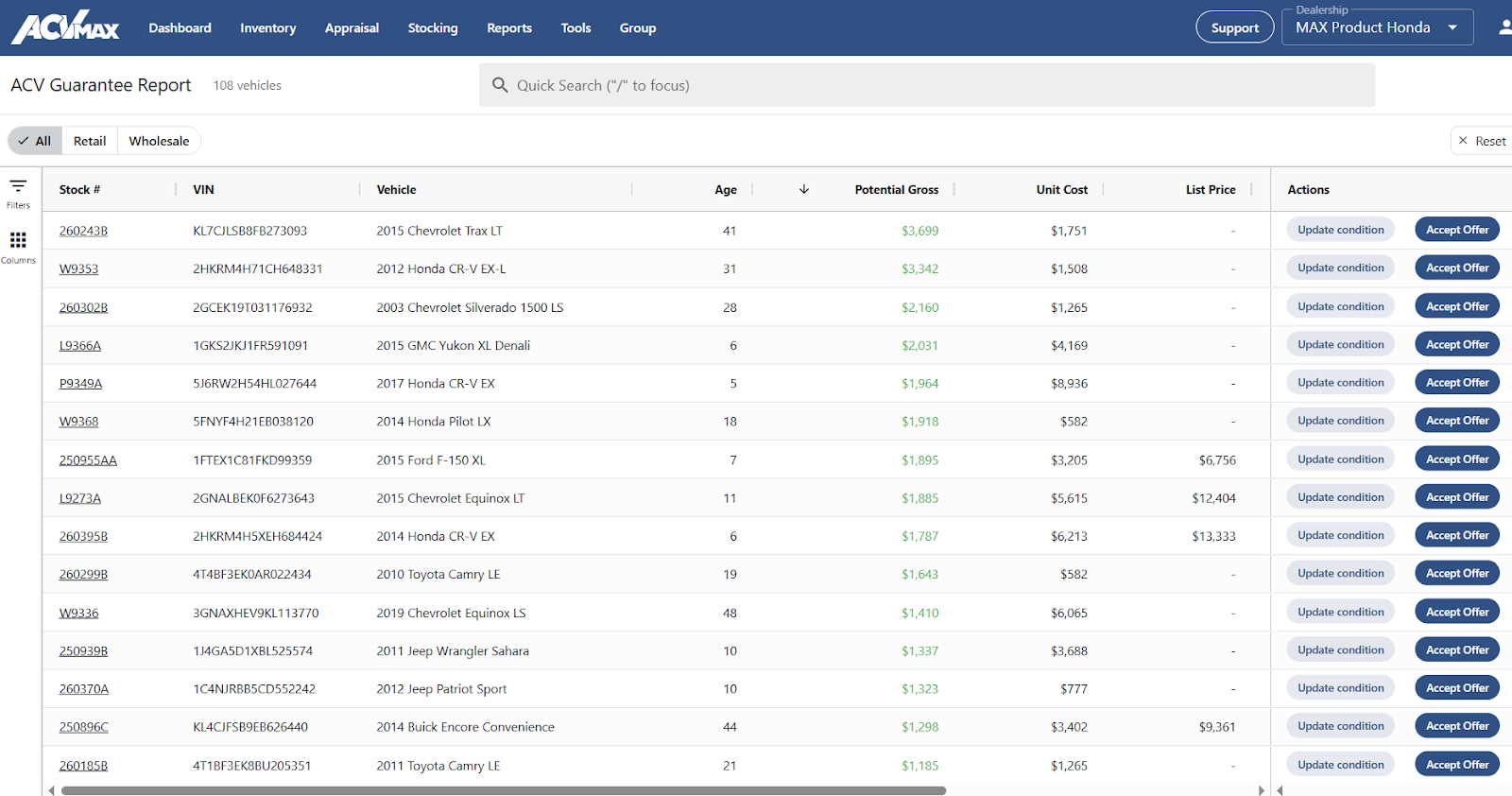The height and width of the screenshot is (796, 1512).
Task: Open the Dashboard menu
Action: point(180,27)
